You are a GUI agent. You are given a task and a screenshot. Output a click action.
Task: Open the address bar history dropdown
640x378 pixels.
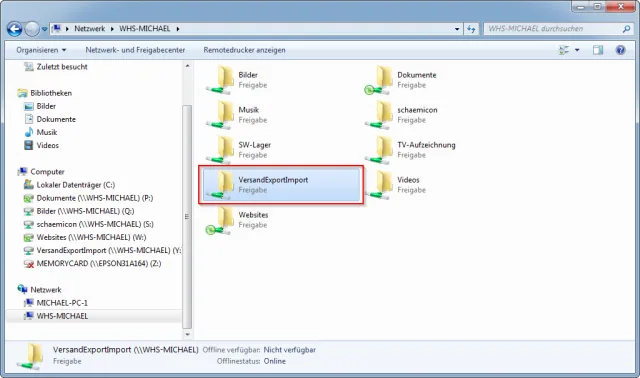pyautogui.click(x=457, y=29)
